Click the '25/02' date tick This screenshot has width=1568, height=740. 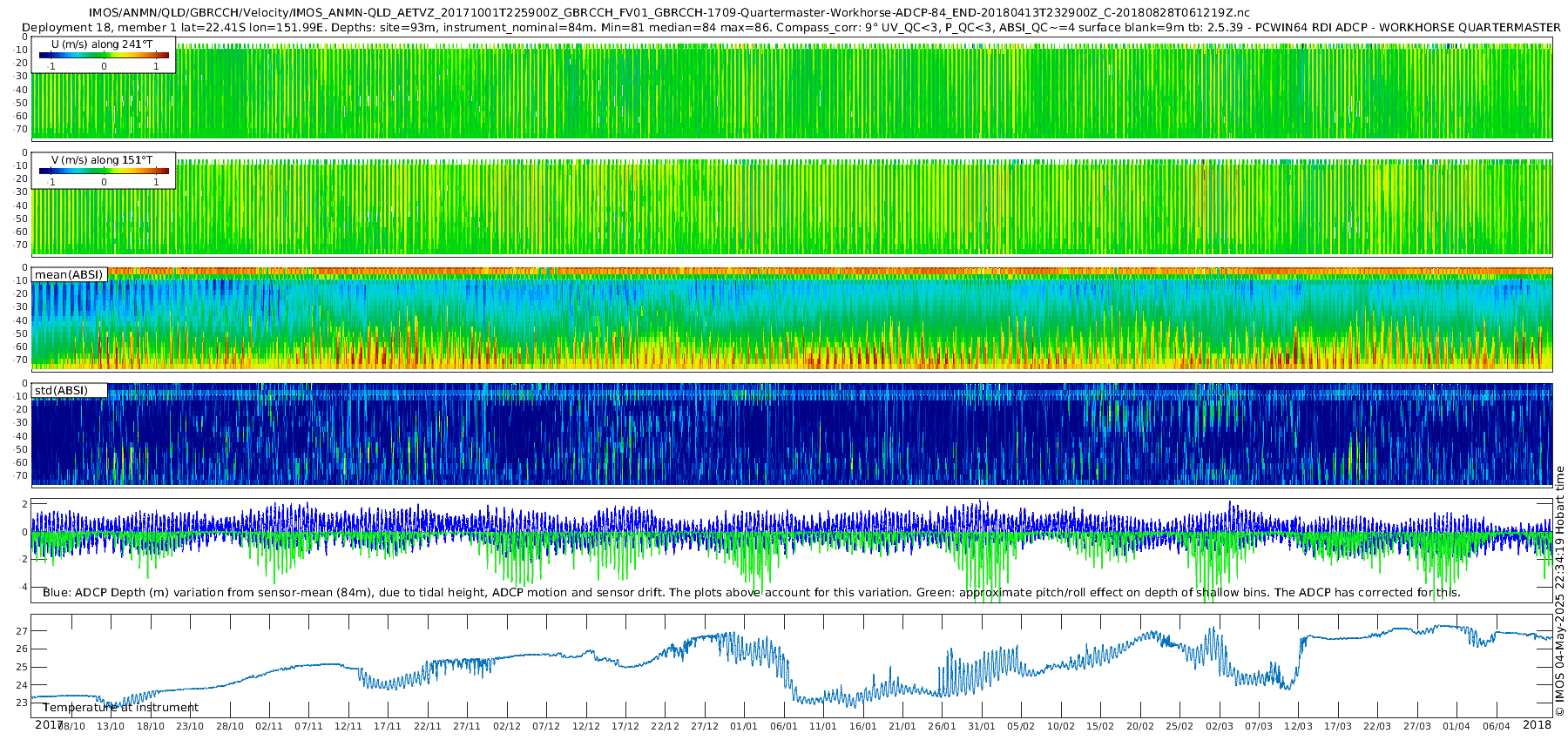coord(1179,727)
